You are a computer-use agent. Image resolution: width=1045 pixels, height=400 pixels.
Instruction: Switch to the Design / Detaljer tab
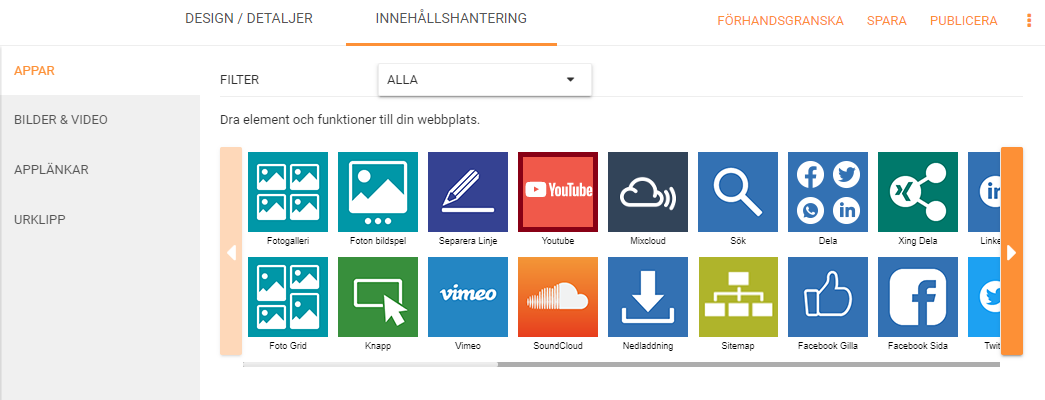(249, 19)
